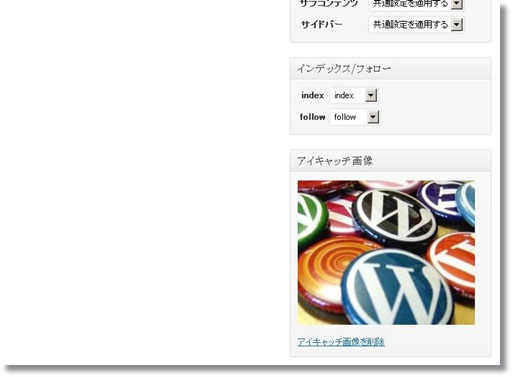Viewport: 512px width, 377px height.
Task: Click the bold follow label
Action: coord(312,117)
